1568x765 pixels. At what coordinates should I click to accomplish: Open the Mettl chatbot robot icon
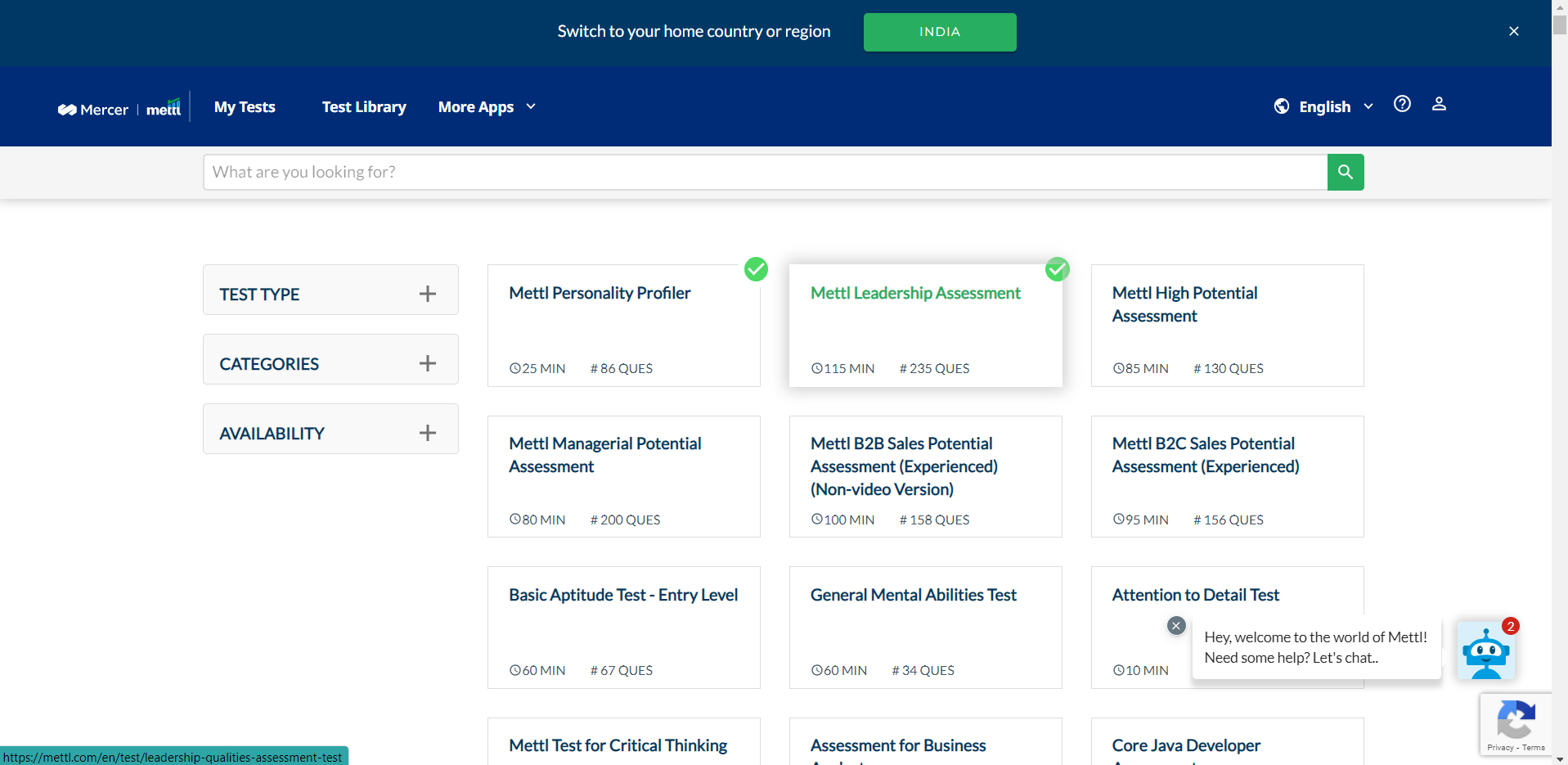point(1485,650)
